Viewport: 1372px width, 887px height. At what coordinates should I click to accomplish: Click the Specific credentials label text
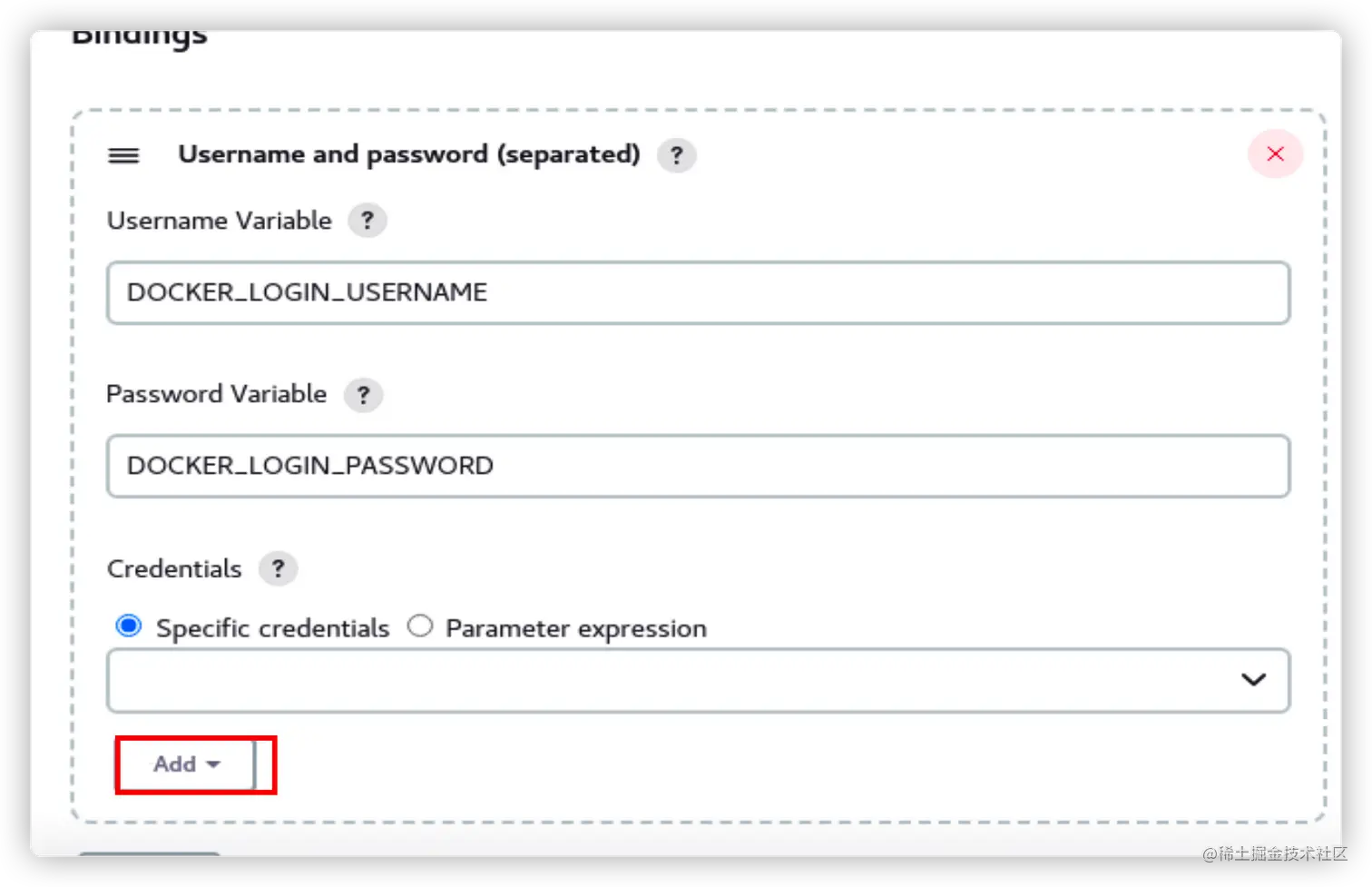(x=272, y=628)
